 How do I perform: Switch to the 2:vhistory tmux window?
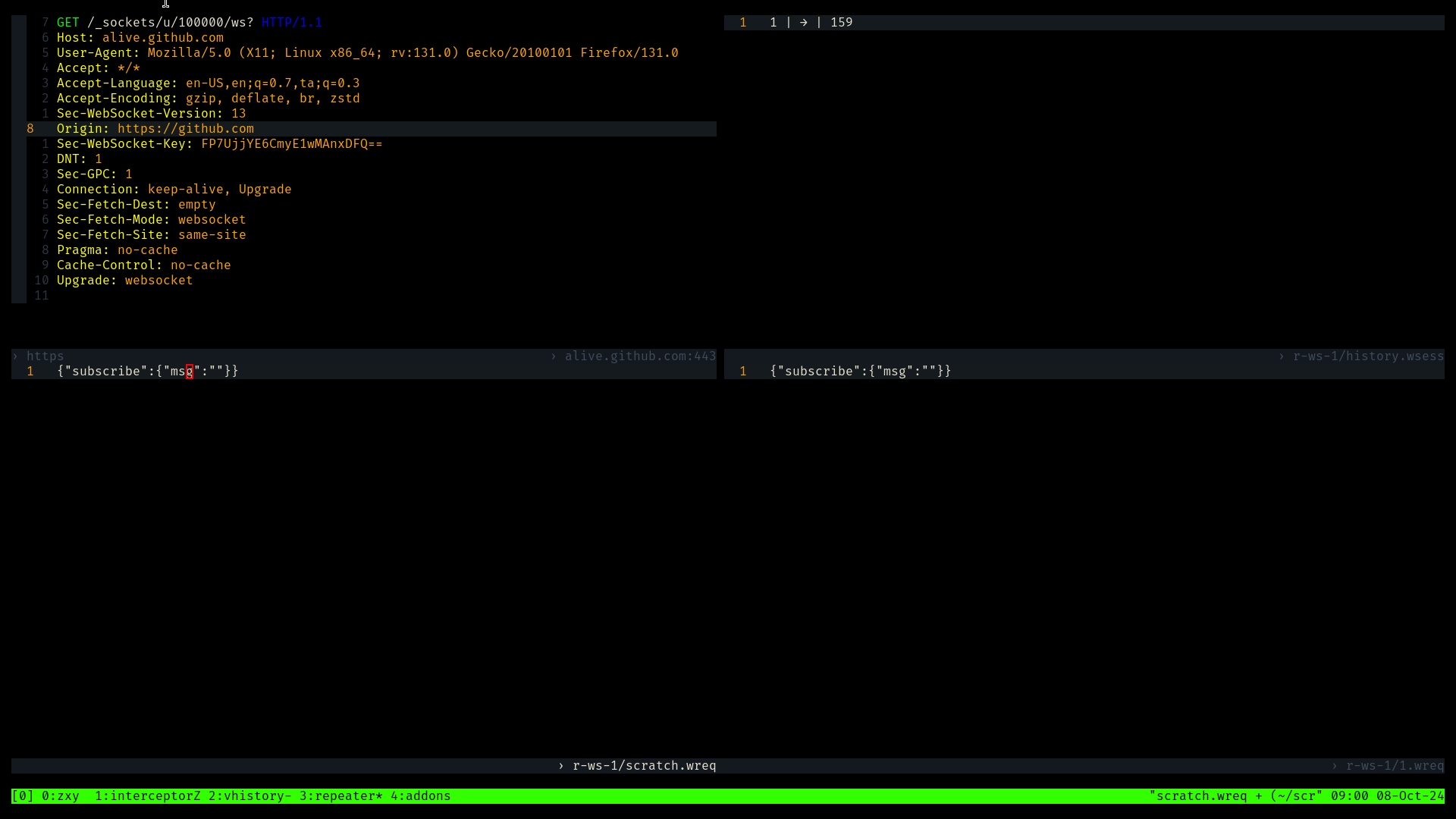tap(249, 795)
